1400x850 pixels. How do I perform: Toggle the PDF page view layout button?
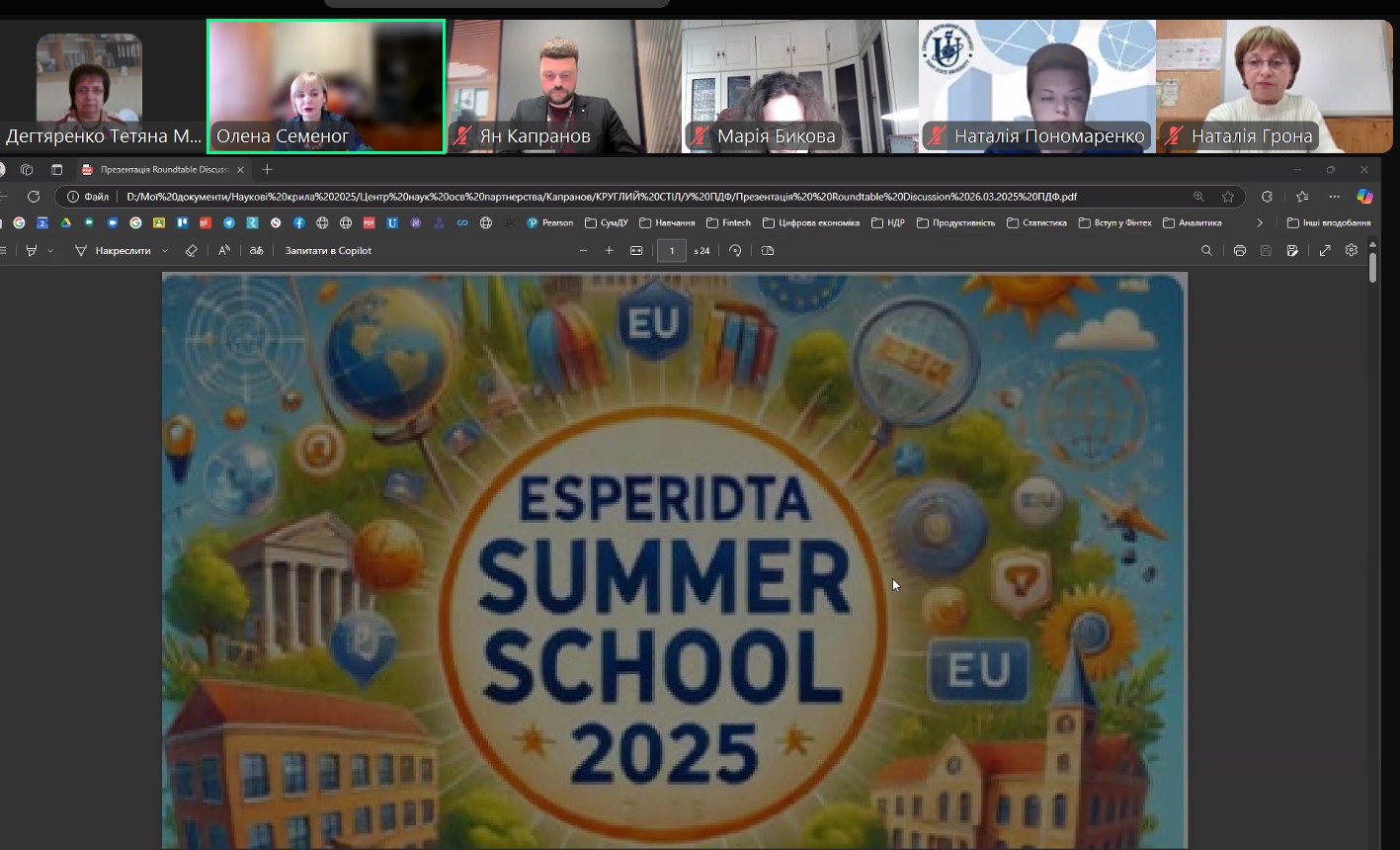[x=768, y=251]
